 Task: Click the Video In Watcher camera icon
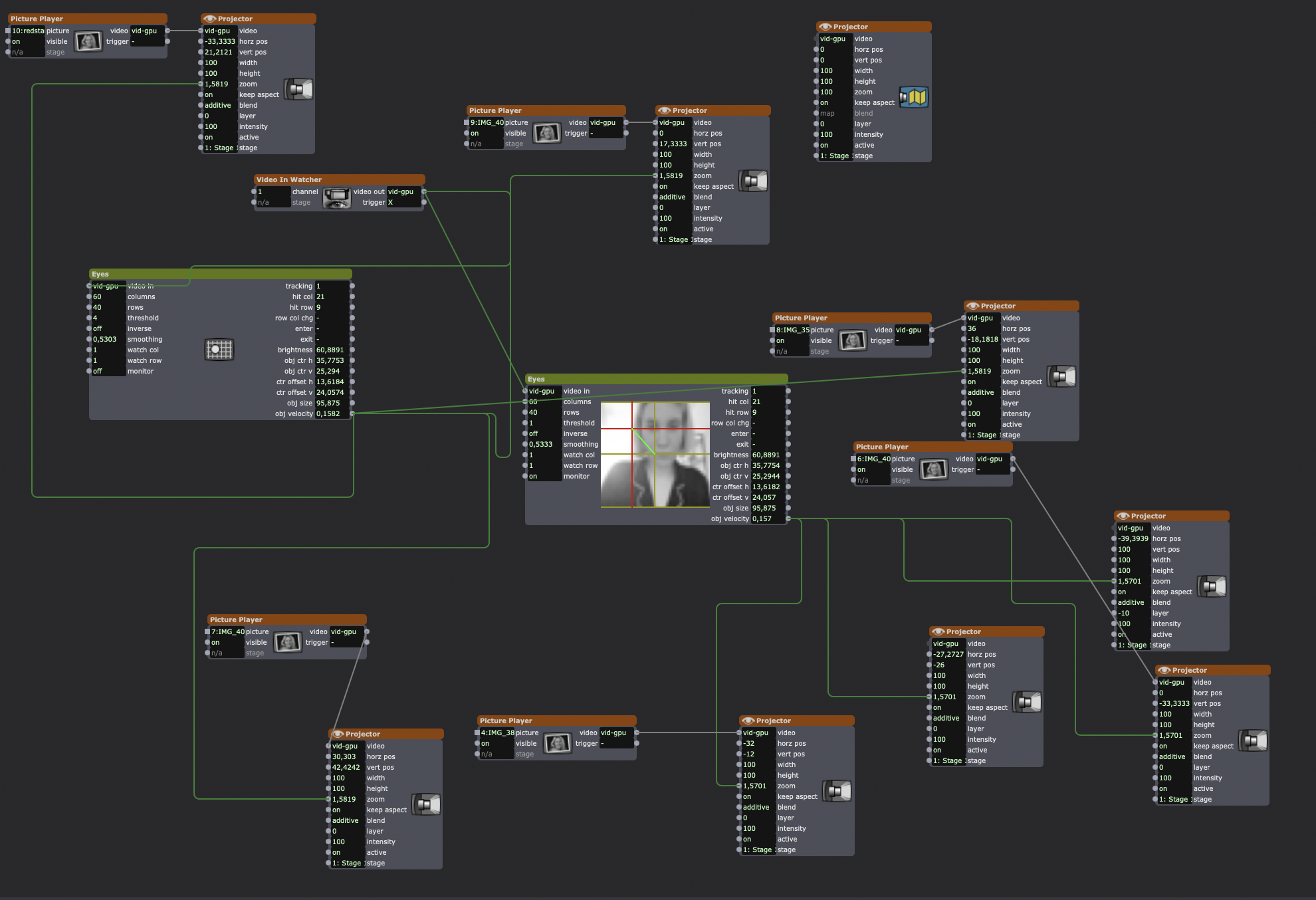point(337,197)
